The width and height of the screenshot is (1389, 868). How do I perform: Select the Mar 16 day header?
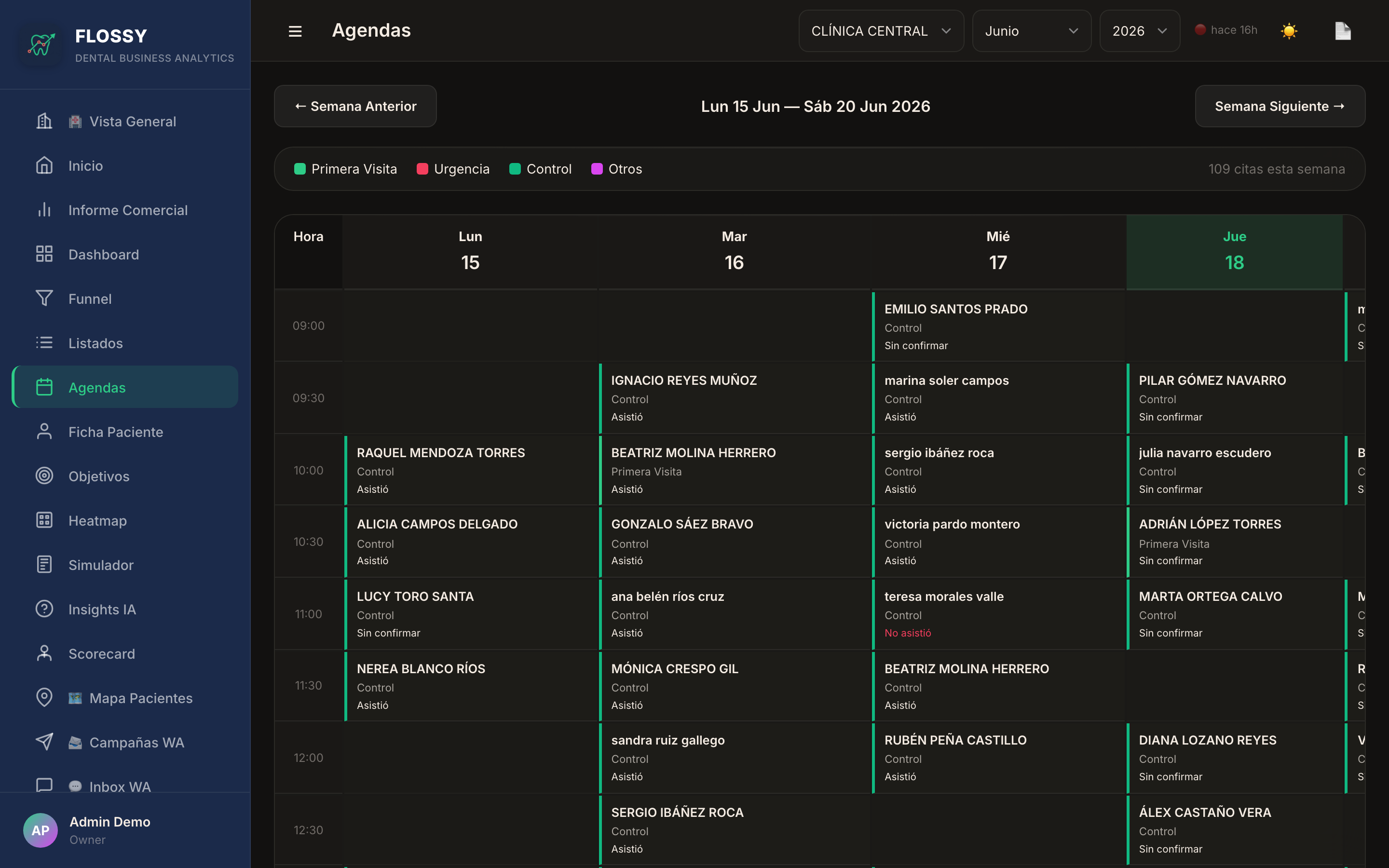pos(734,251)
